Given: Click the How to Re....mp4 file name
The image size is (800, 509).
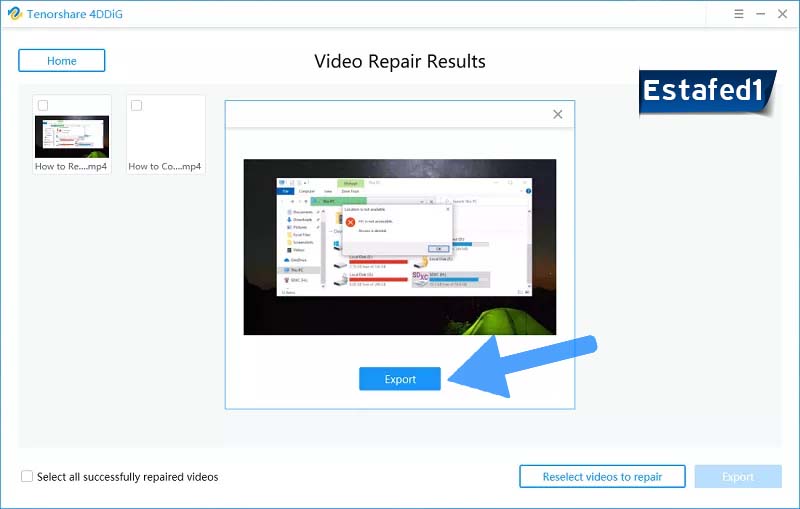Looking at the screenshot, I should [71, 167].
